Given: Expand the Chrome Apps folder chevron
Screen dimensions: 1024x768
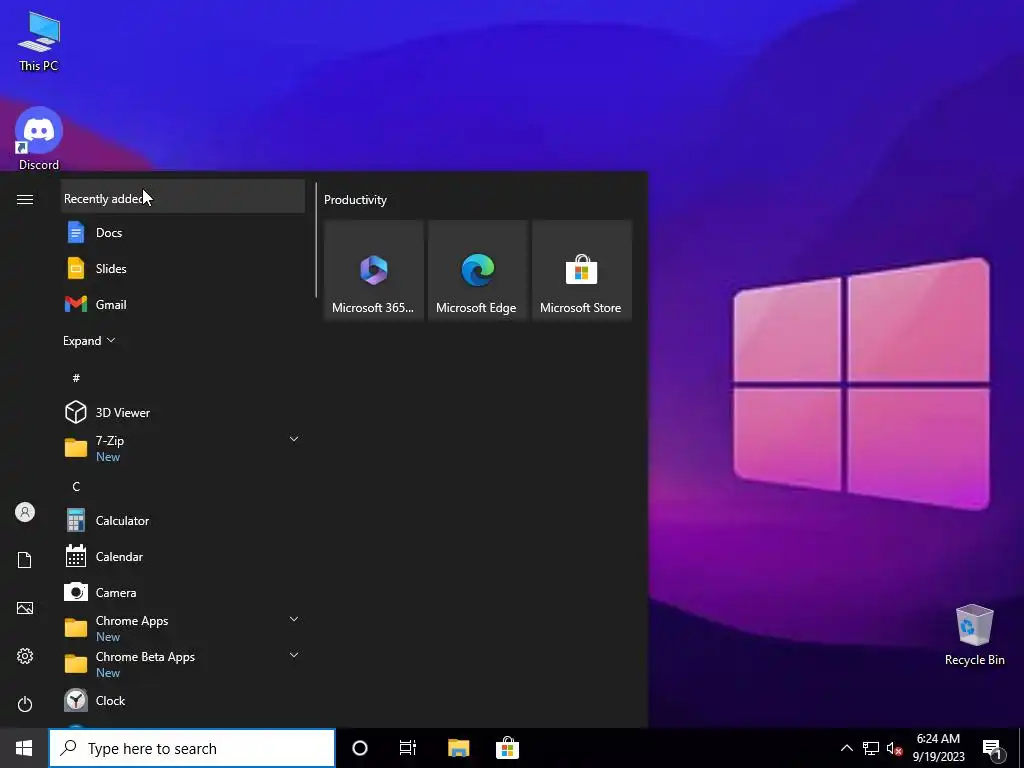Looking at the screenshot, I should click(x=294, y=618).
